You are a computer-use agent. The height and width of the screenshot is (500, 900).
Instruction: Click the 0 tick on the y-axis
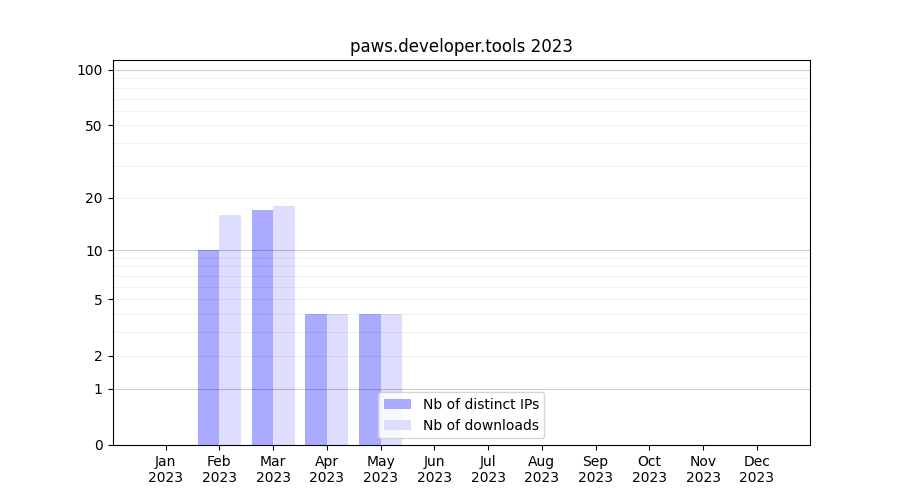98,445
